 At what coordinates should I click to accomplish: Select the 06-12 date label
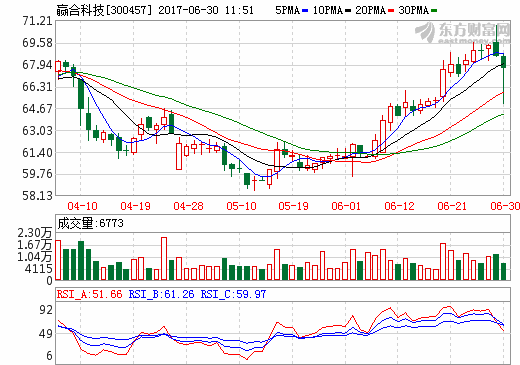pyautogui.click(x=399, y=206)
